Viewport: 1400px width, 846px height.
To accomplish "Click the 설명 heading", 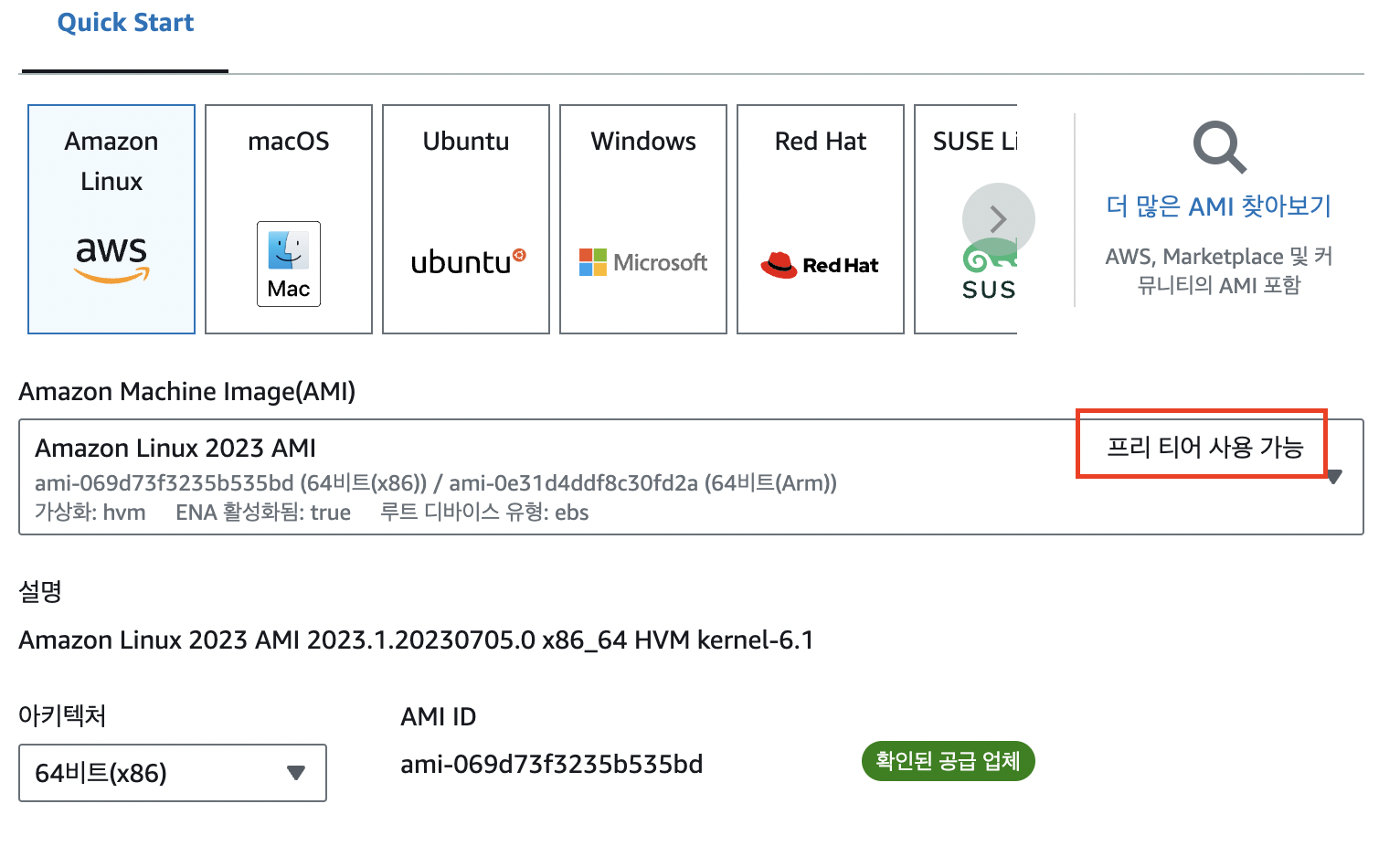I will (x=40, y=591).
